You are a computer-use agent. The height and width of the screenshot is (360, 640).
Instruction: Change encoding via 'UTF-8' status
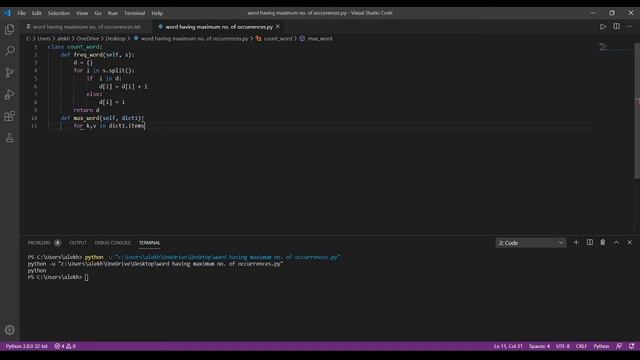(x=562, y=346)
